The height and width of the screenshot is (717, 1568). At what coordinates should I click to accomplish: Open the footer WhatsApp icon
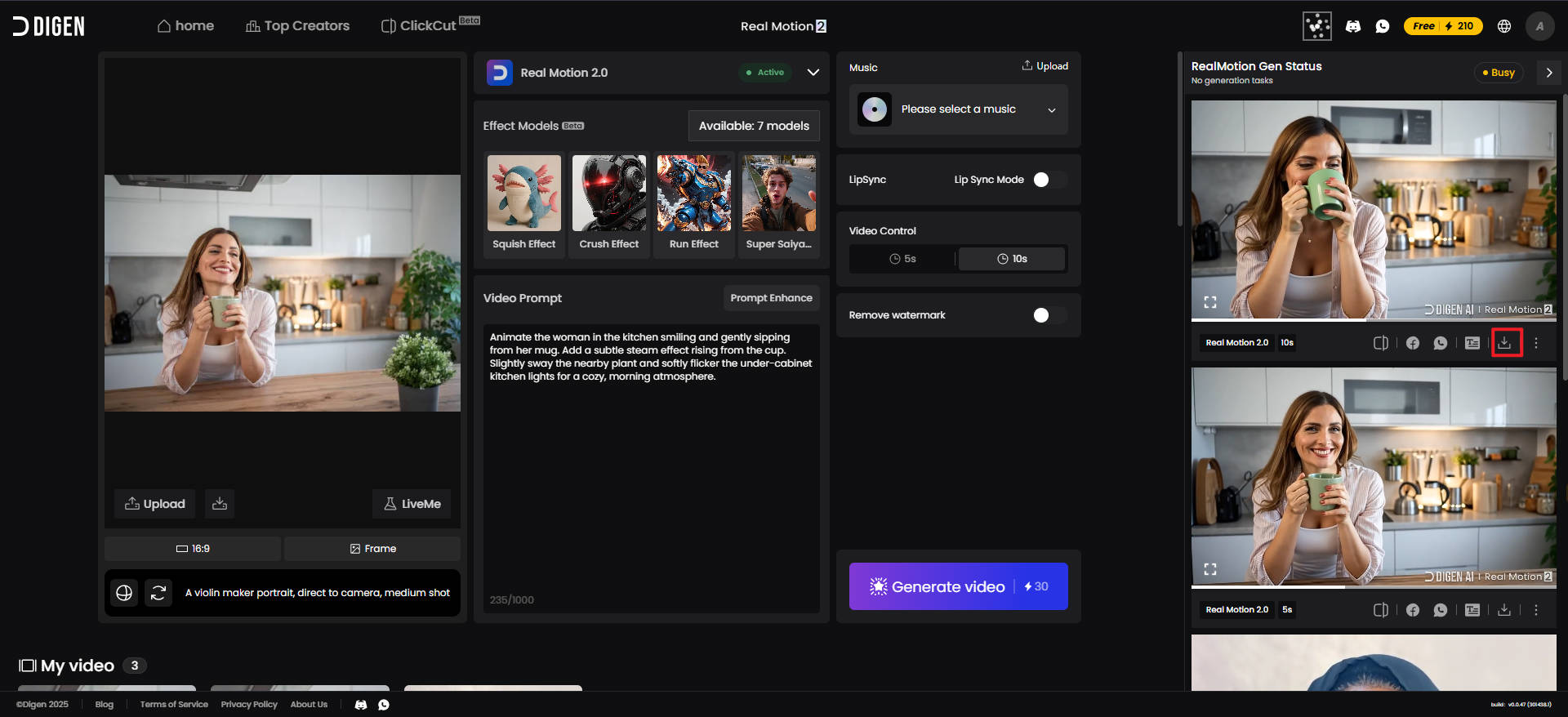tap(384, 705)
